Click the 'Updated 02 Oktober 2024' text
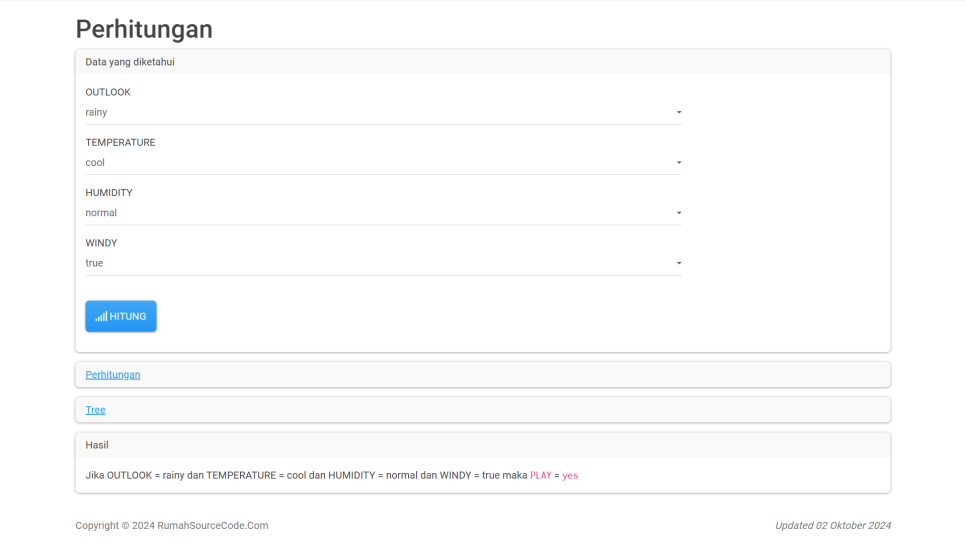 coord(832,526)
